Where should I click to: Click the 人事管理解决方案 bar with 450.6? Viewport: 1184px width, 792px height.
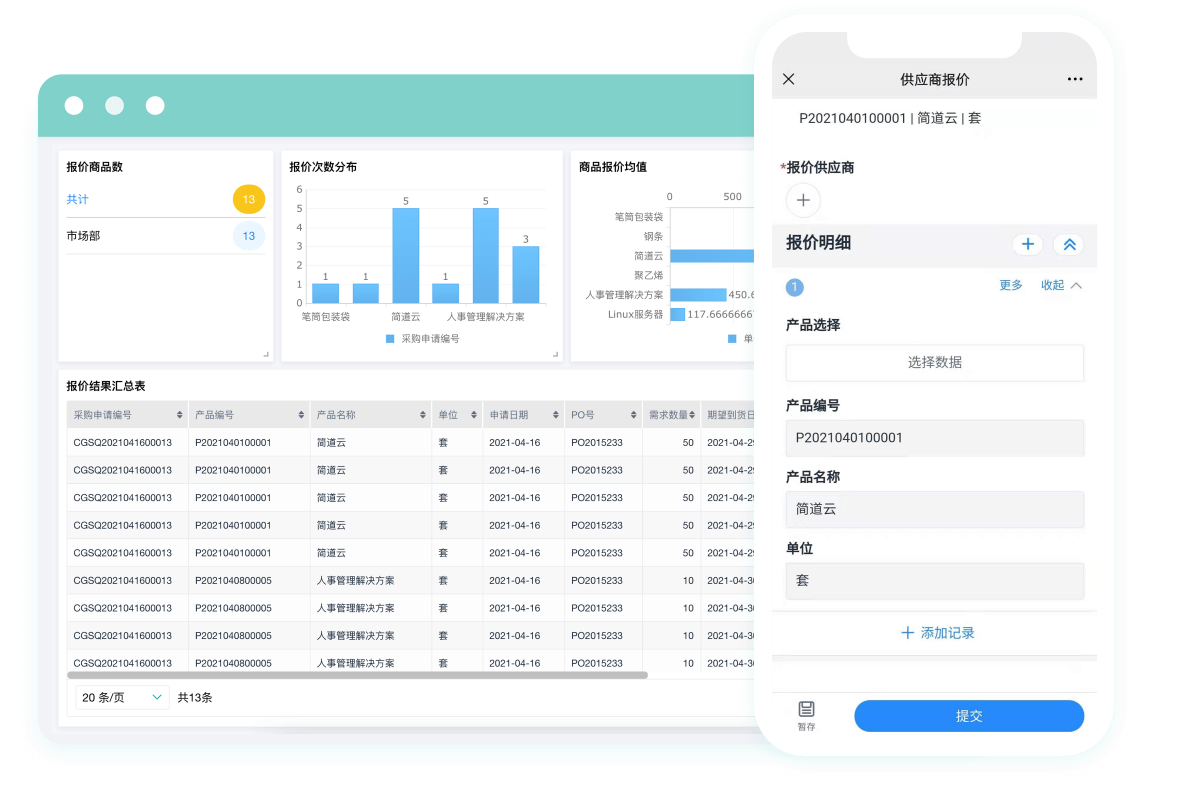[x=698, y=294]
